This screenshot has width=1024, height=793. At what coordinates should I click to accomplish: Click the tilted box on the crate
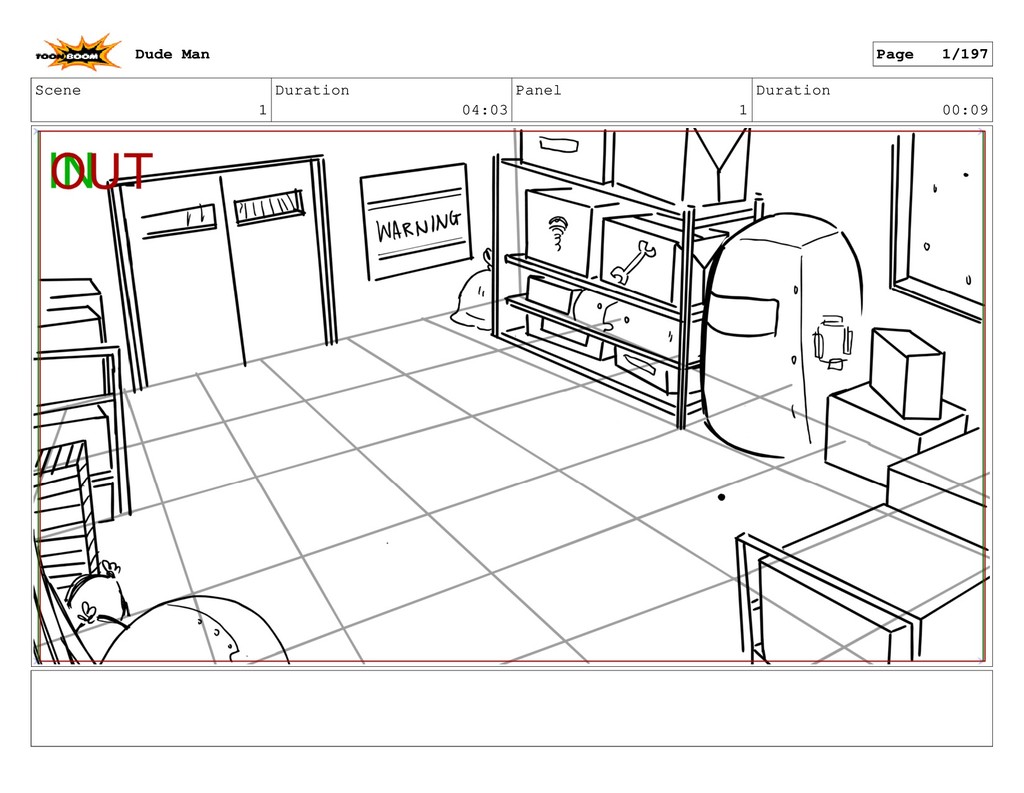click(x=905, y=372)
